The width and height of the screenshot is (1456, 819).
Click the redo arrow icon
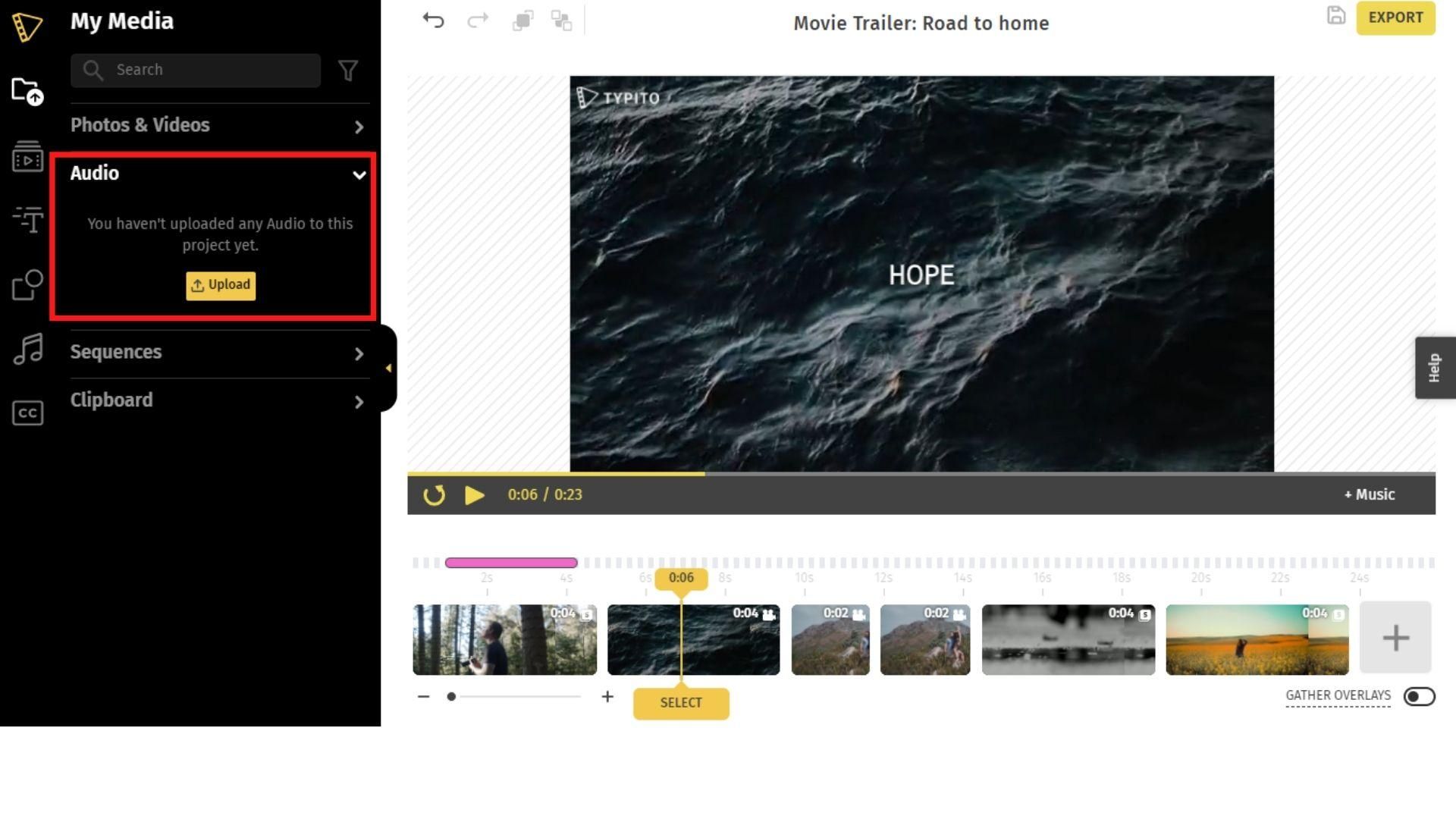[477, 18]
